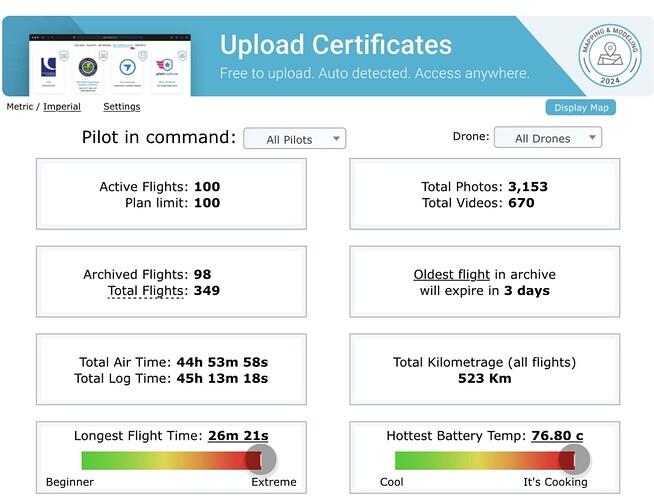Expand the Drone filter combo box
The image size is (654, 500).
(x=548, y=137)
